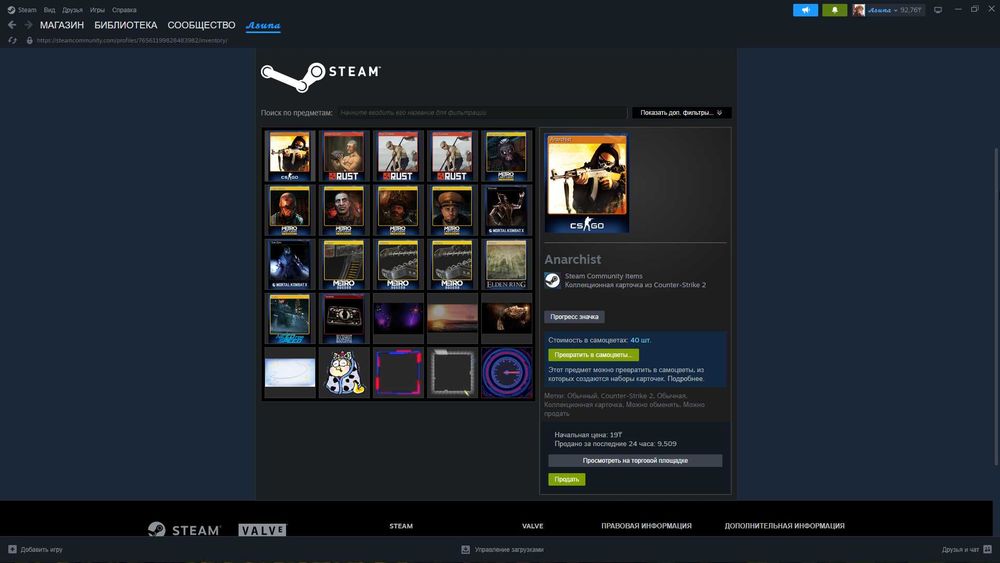The height and width of the screenshot is (563, 1000).
Task: Open the Подробнее link about gems
Action: click(x=686, y=379)
